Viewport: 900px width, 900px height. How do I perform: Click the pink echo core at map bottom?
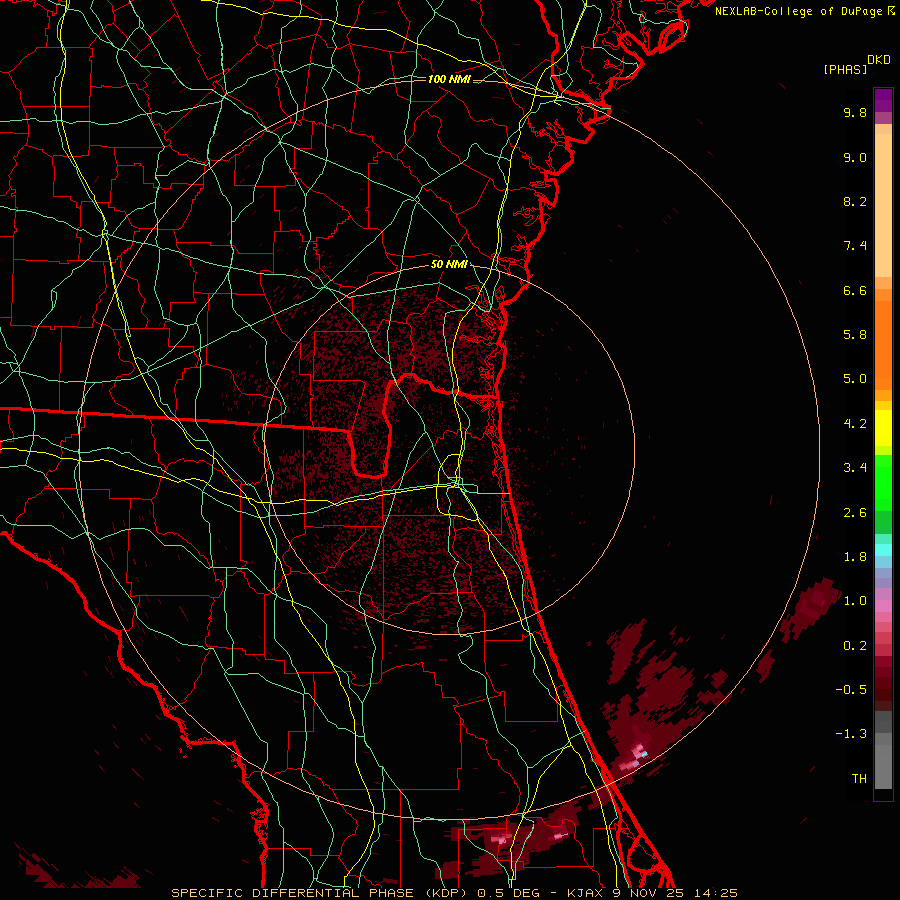(502, 840)
